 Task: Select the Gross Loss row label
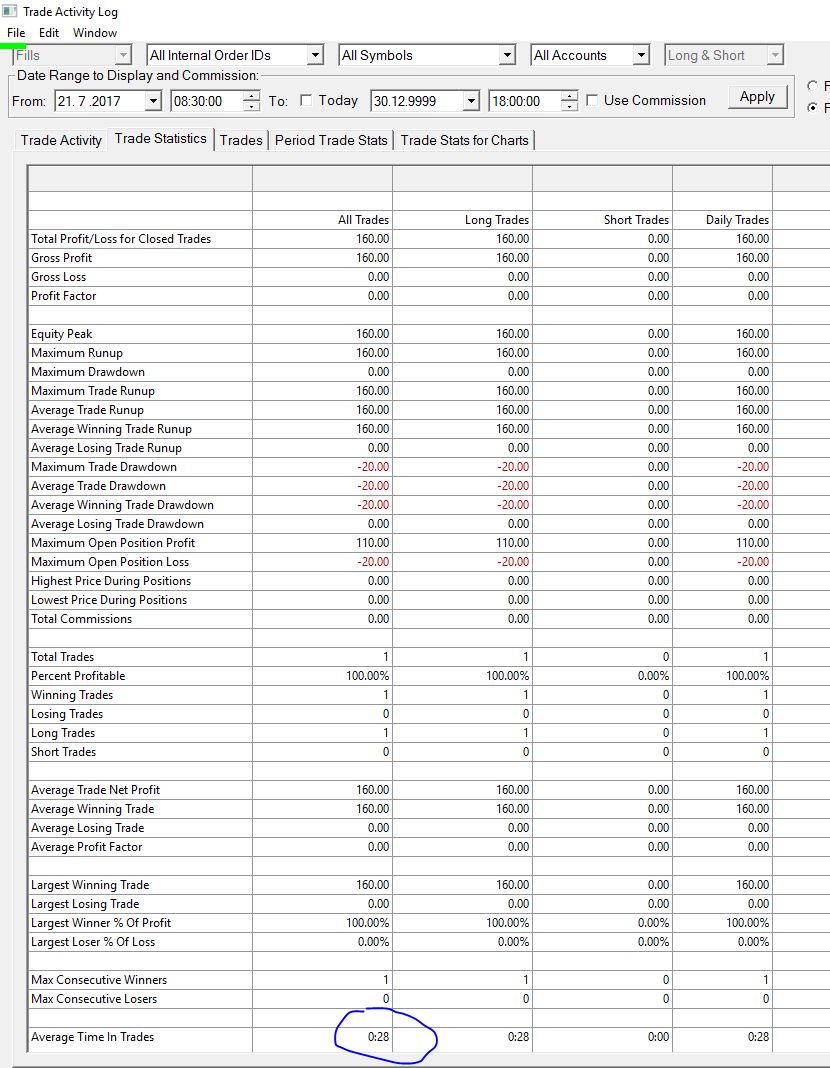coord(59,277)
